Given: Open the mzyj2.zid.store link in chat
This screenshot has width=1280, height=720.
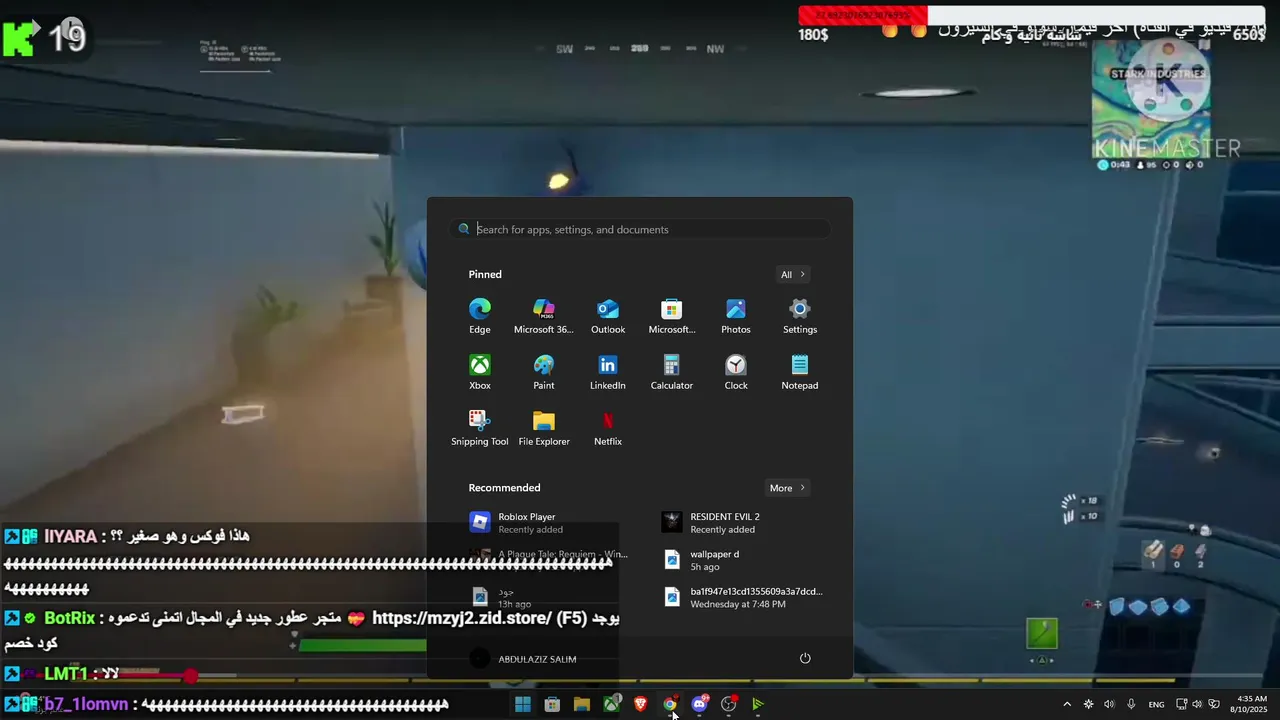Looking at the screenshot, I should (460, 618).
